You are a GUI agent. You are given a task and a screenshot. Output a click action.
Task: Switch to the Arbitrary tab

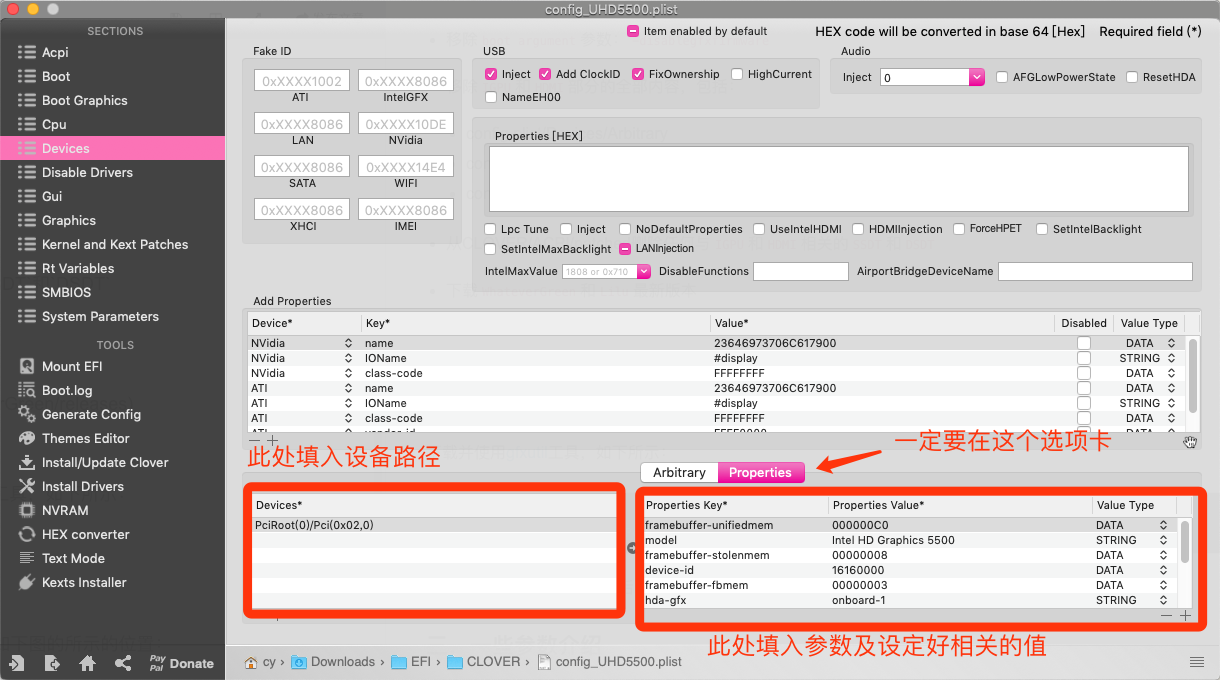coord(679,472)
